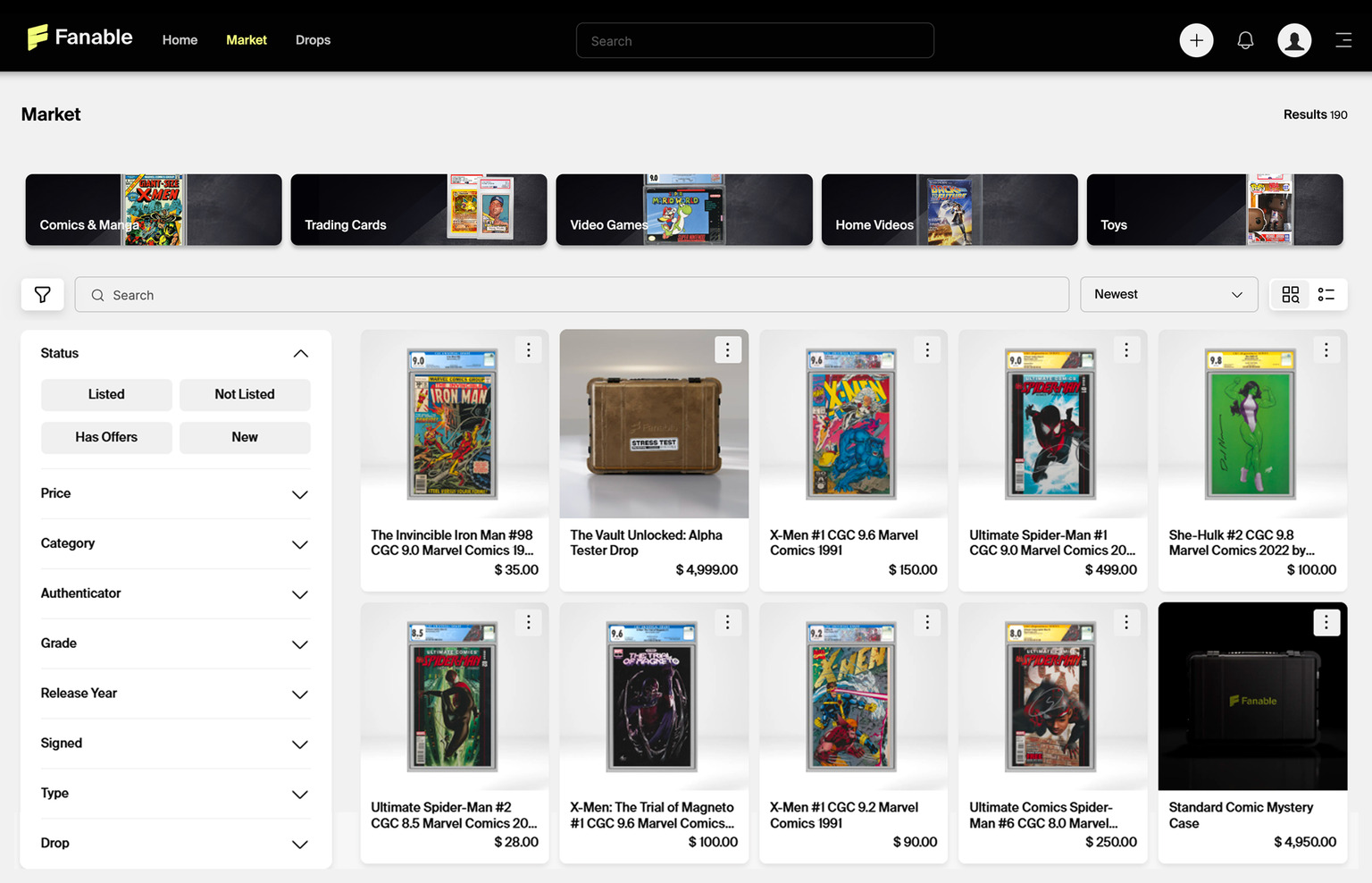
Task: Open options menu on the She-Hulk #2 card
Action: click(x=1326, y=349)
